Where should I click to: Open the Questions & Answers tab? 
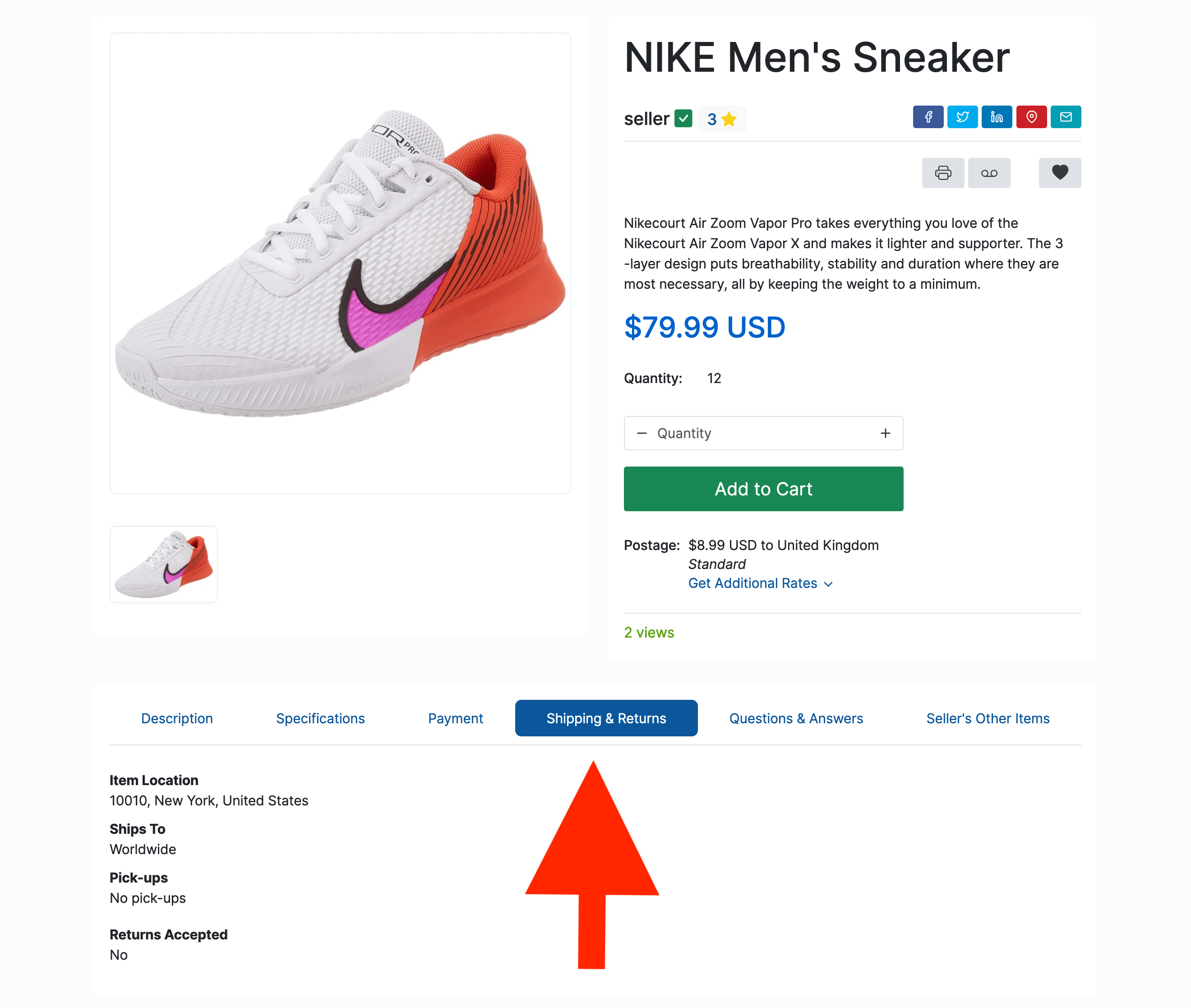tap(796, 718)
